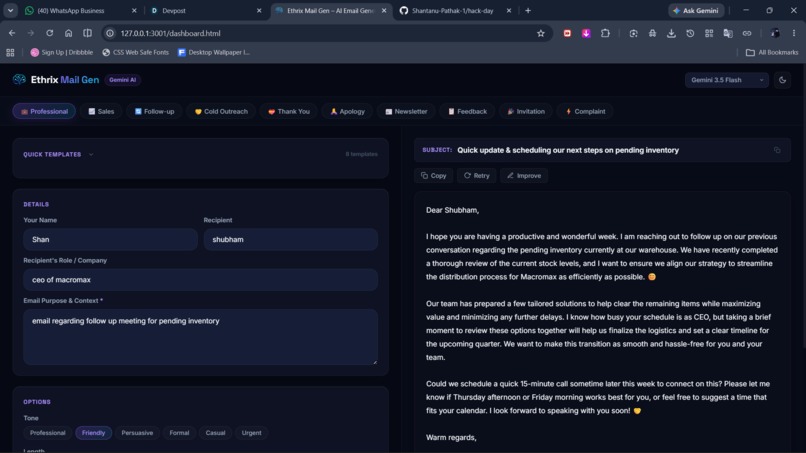This screenshot has height=453, width=806.
Task: Open the Gemini 3.5 Flash model dropdown
Action: [726, 80]
